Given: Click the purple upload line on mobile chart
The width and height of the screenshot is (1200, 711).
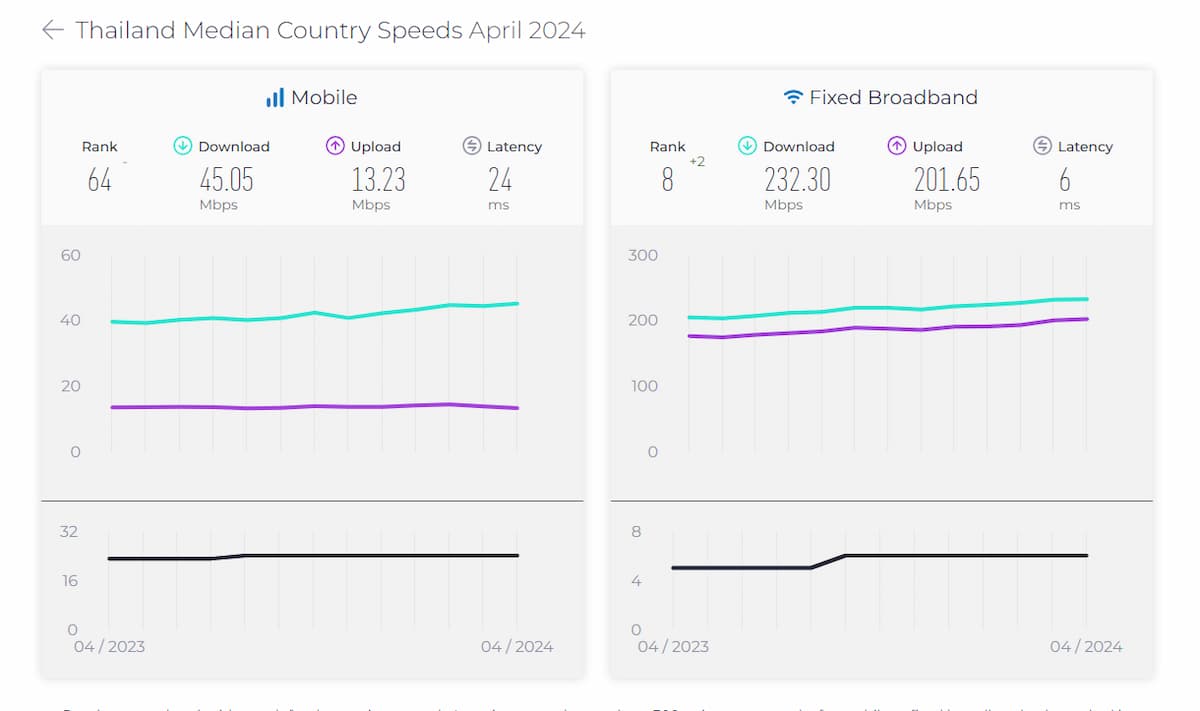Looking at the screenshot, I should (x=300, y=407).
